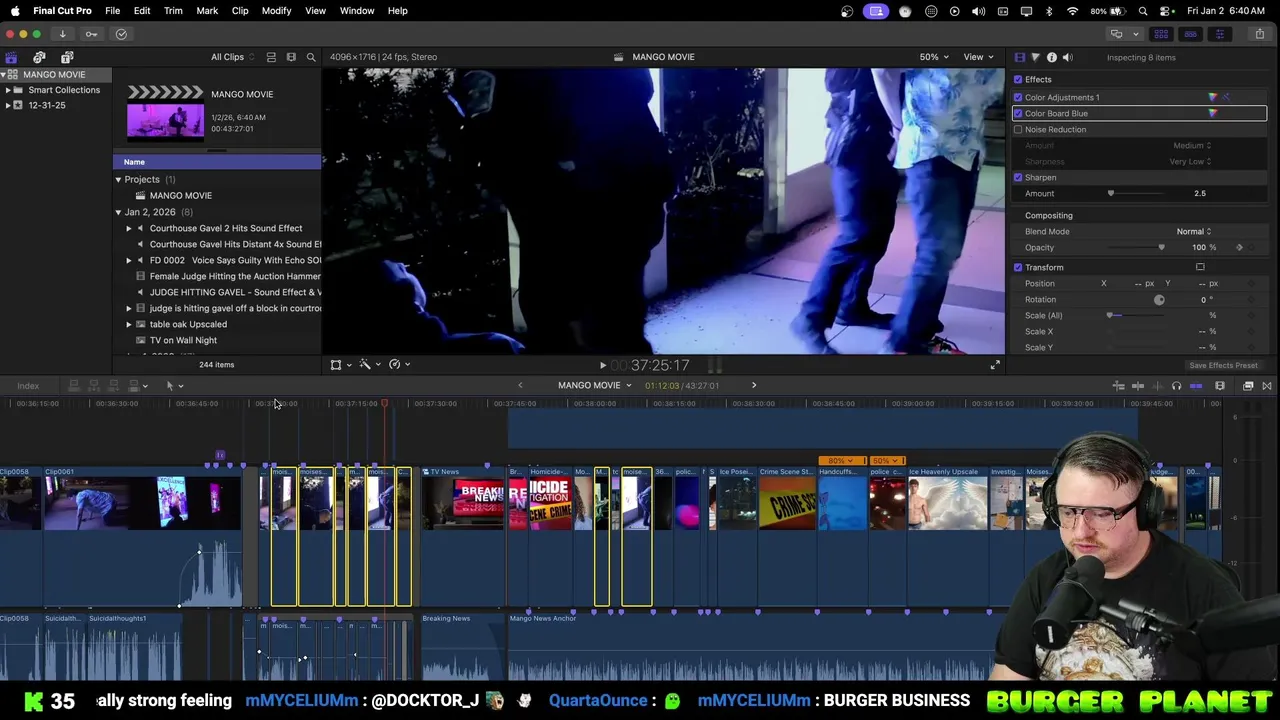This screenshot has height=720, width=1280.
Task: Open the Transitions browser icon
Action: point(1267,386)
